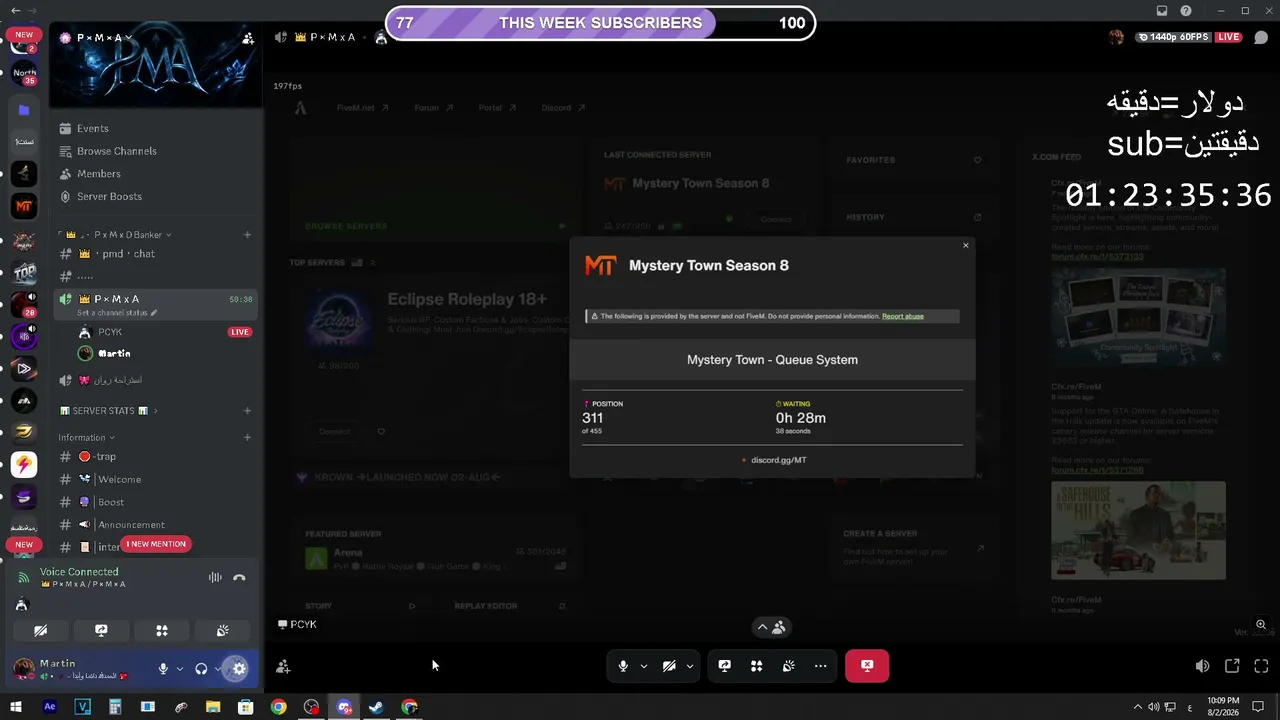This screenshot has width=1280, height=720.
Task: Enter fullscreen for the stream
Action: [1261, 666]
